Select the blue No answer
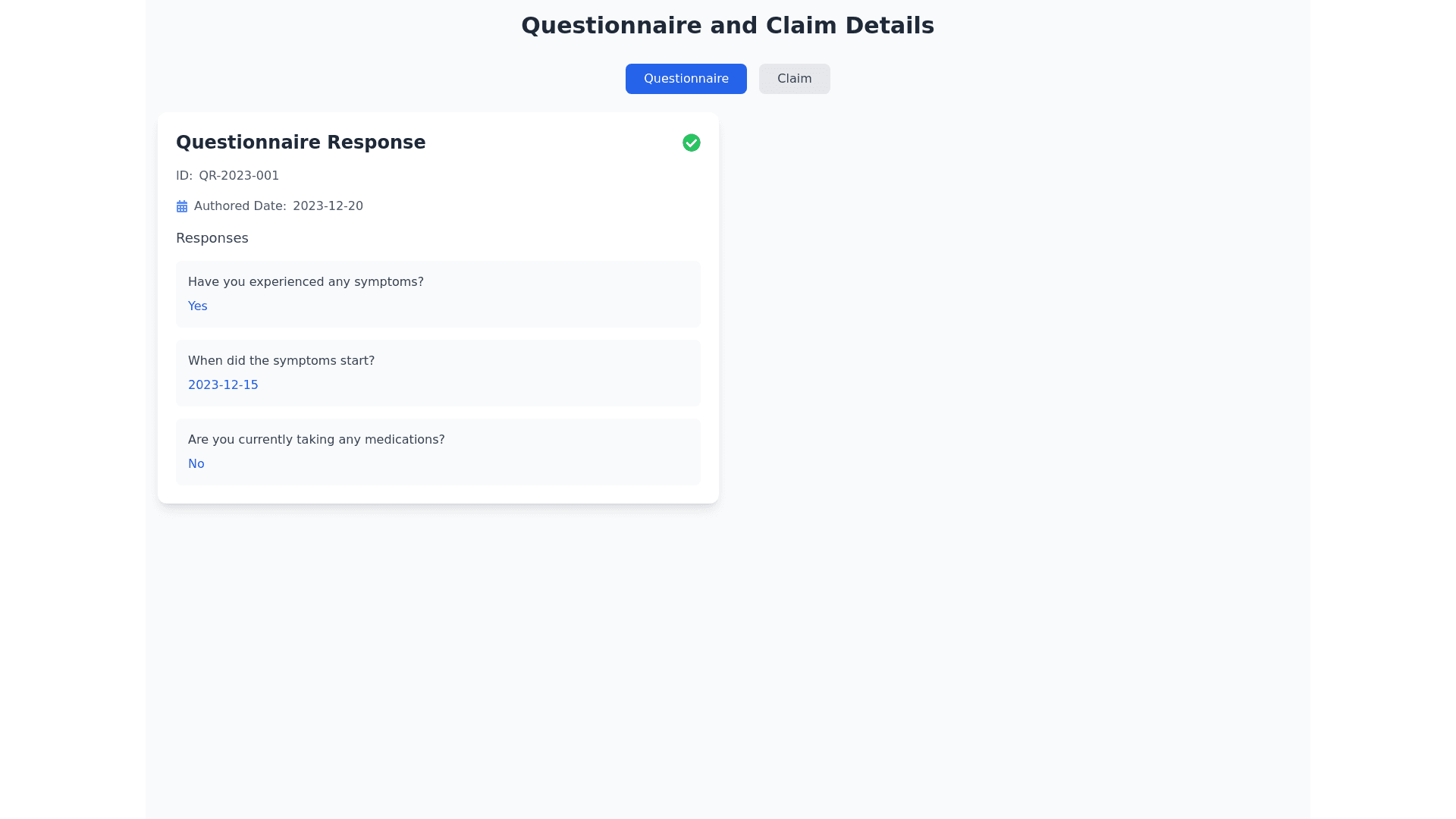This screenshot has height=819, width=1456. 196,464
